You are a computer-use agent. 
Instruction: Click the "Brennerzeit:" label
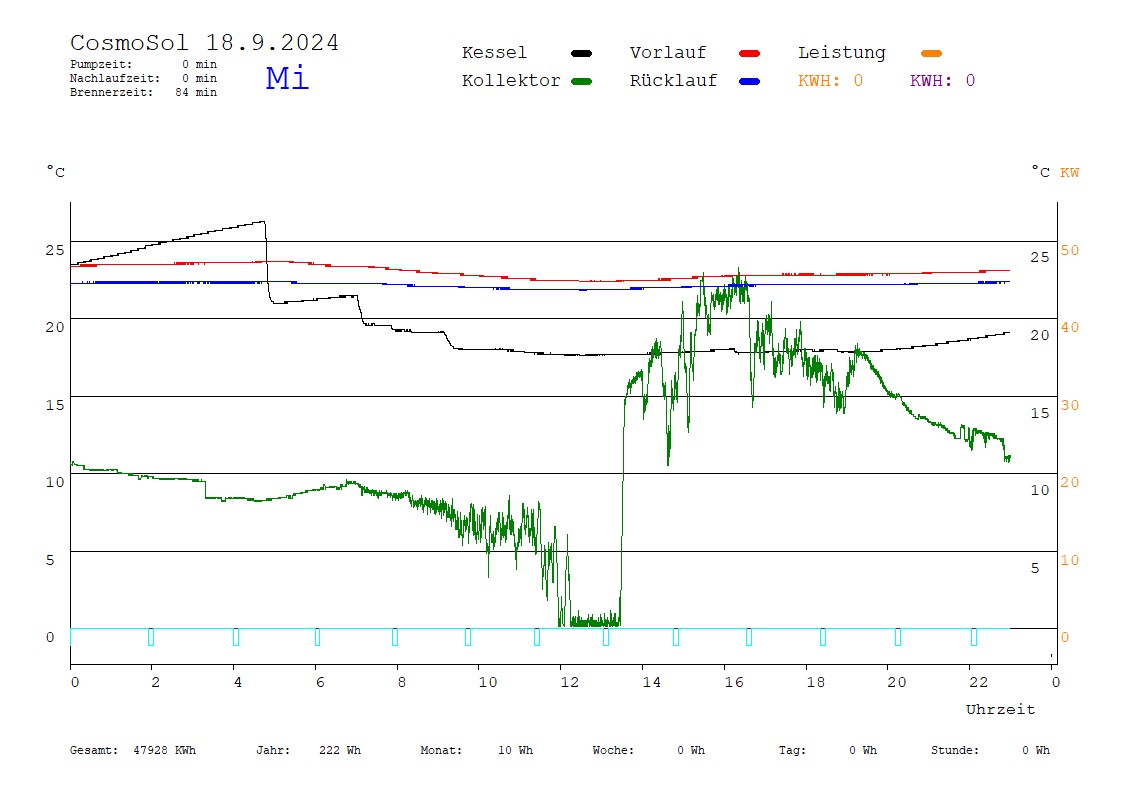111,92
